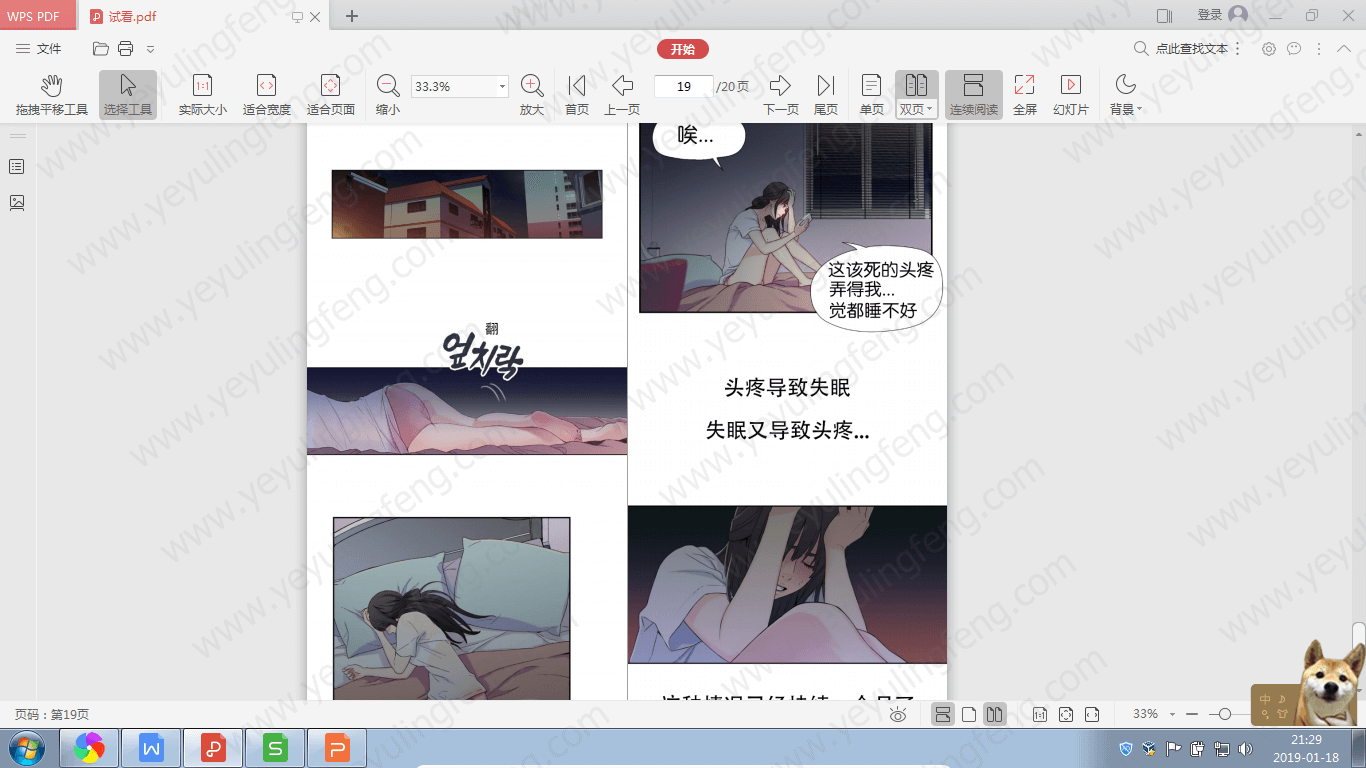Click the status bar fit width icon
1366x768 pixels.
[1092, 714]
